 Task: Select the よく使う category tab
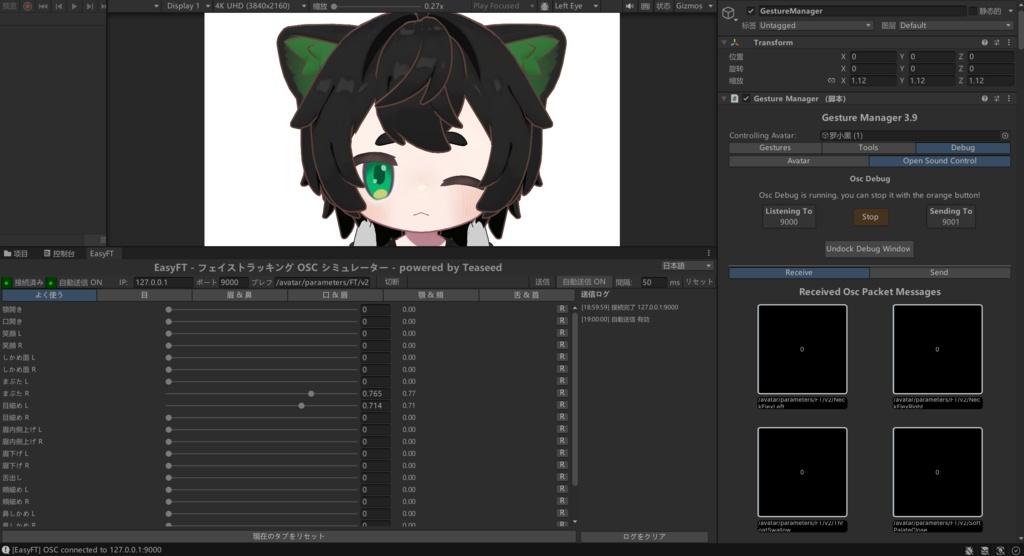[x=49, y=295]
